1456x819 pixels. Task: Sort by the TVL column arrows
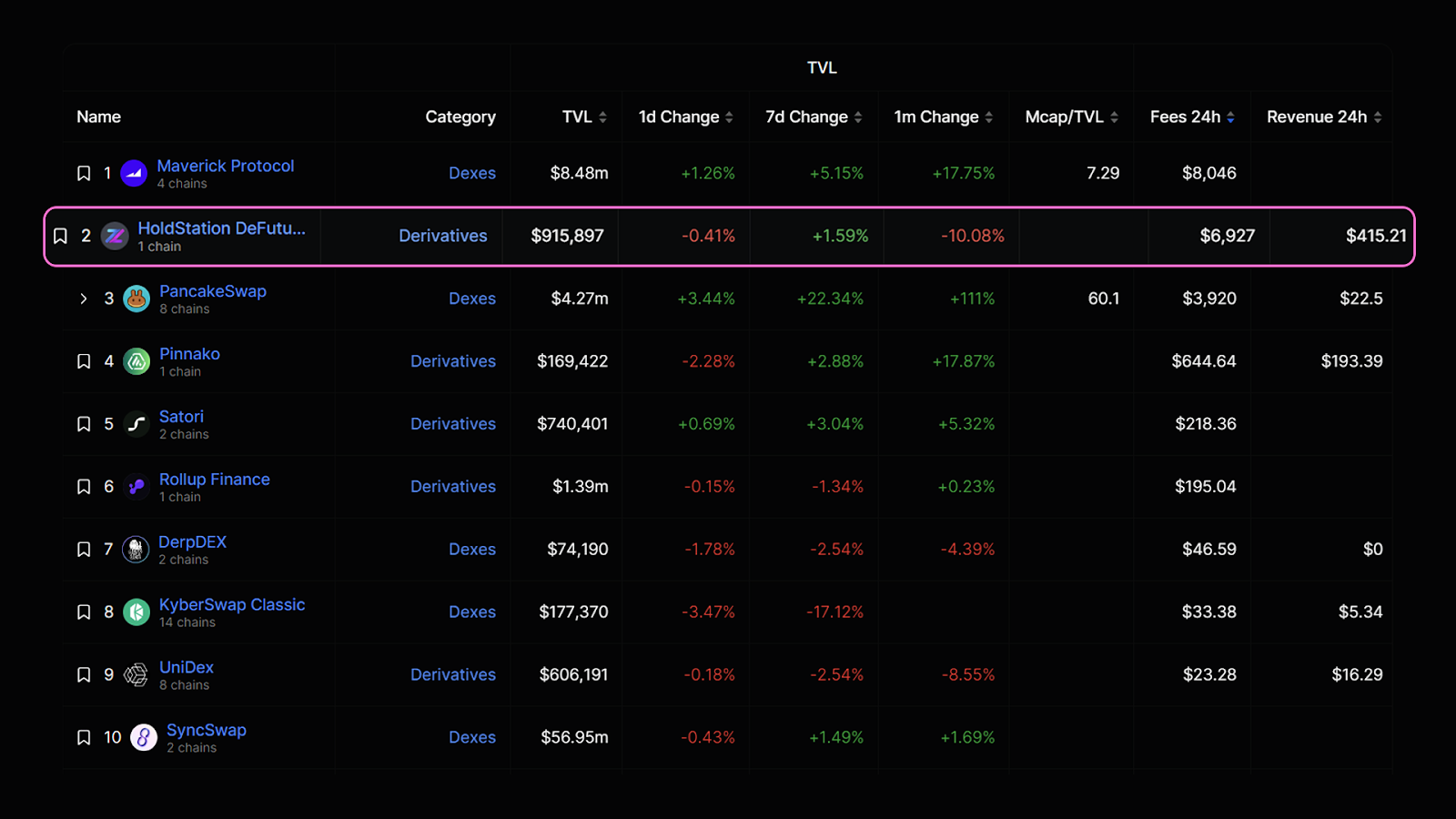click(602, 117)
